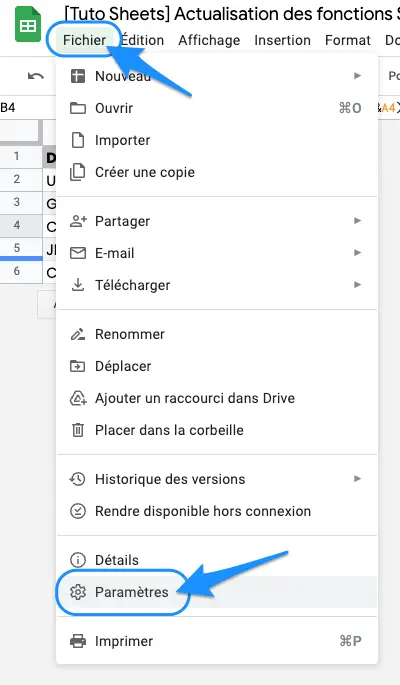The height and width of the screenshot is (685, 400).
Task: Expand the Nouveau submenu arrow
Action: 357,76
